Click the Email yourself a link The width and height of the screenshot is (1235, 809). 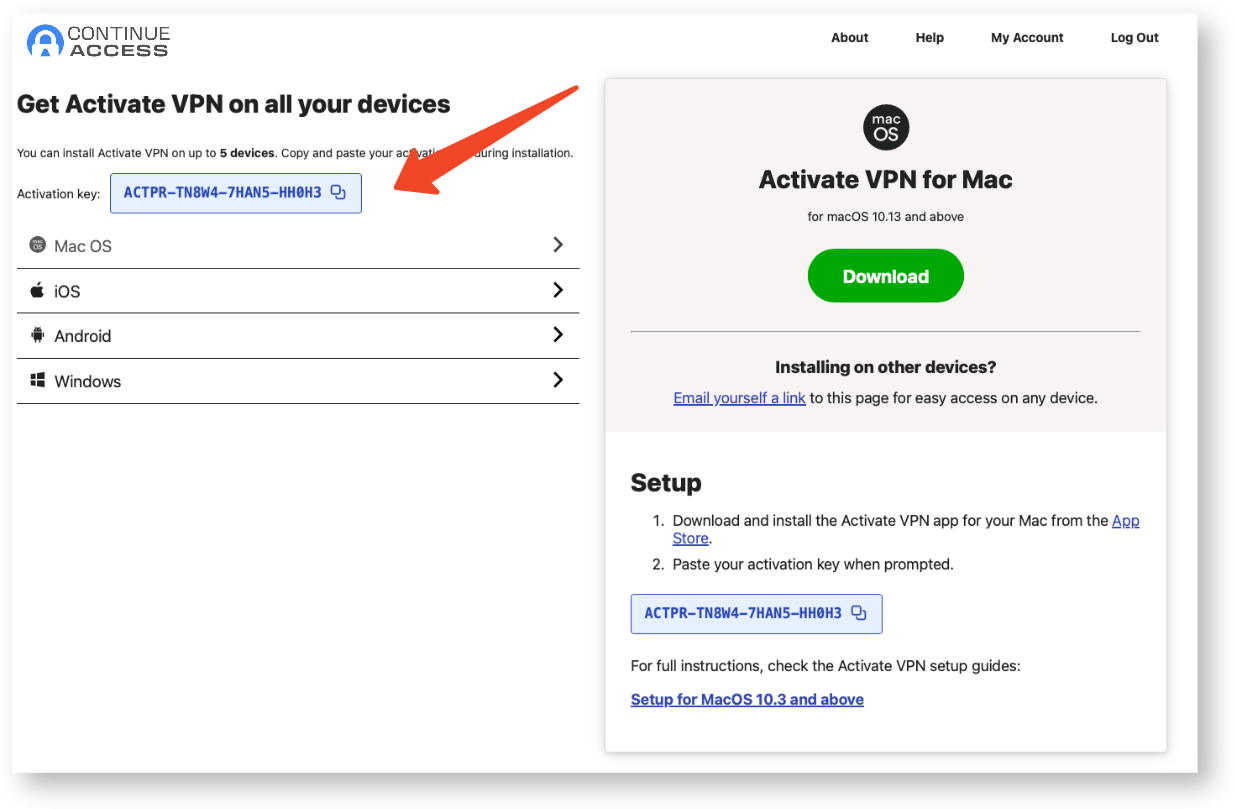point(739,397)
